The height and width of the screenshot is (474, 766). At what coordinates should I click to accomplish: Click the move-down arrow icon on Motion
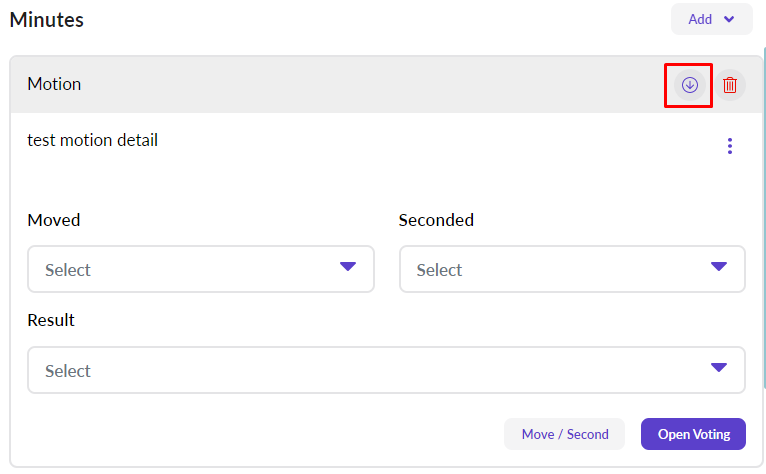coord(689,85)
